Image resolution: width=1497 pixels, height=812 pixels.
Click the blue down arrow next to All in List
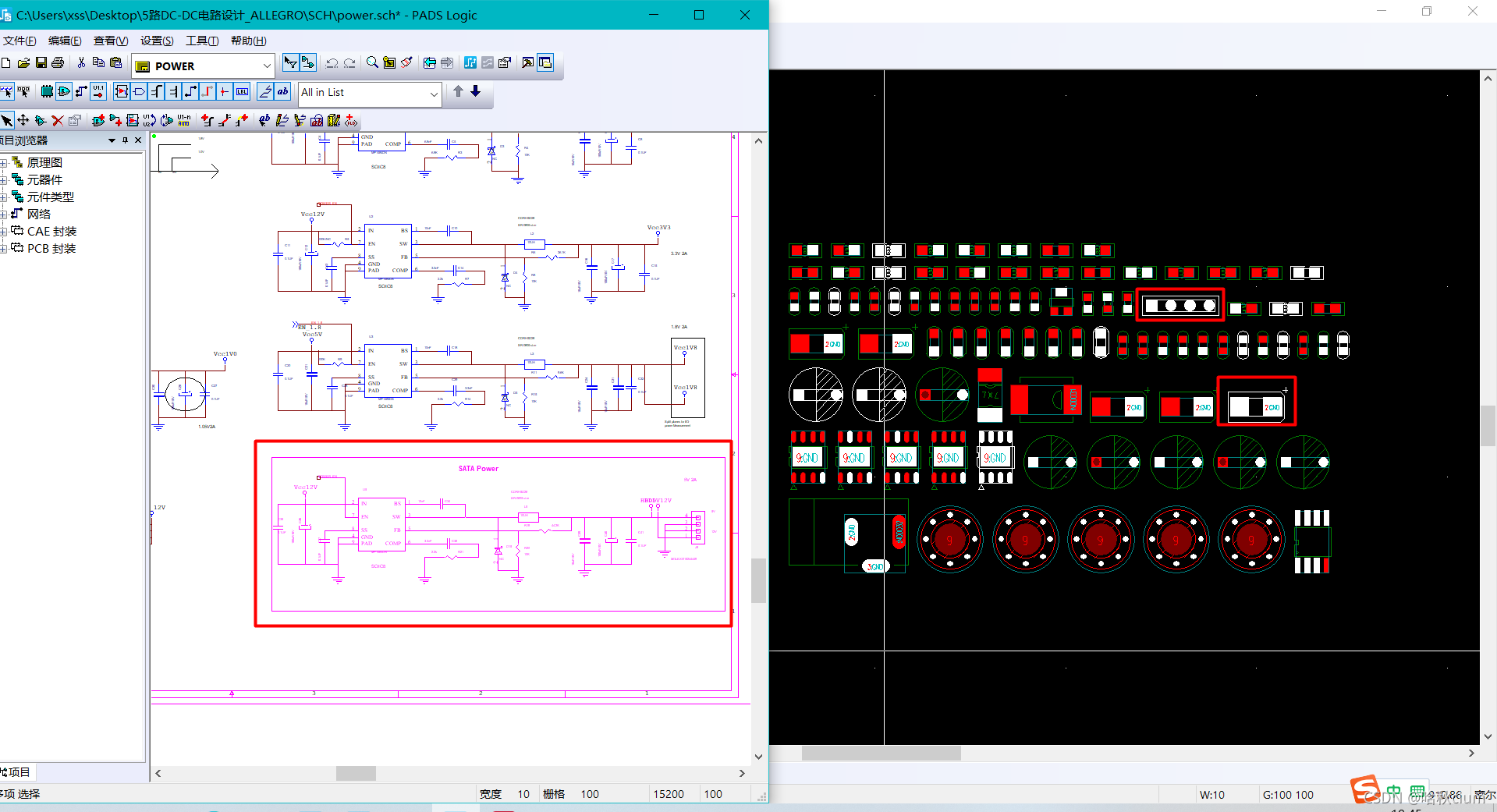point(475,92)
